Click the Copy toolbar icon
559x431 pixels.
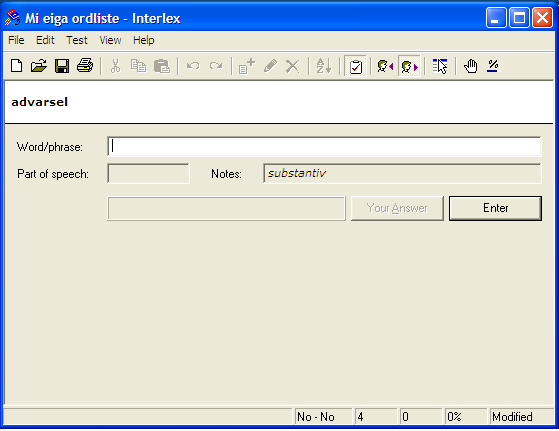pyautogui.click(x=138, y=66)
